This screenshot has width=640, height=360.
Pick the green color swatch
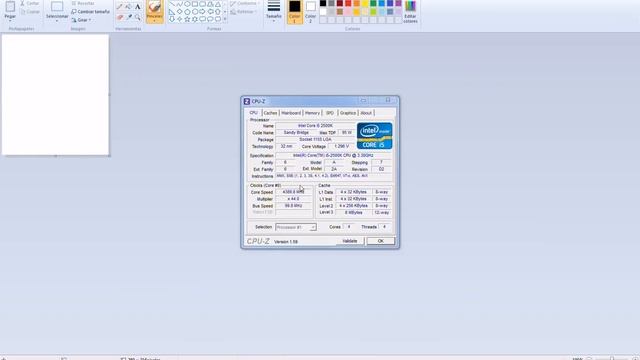(x=373, y=3)
